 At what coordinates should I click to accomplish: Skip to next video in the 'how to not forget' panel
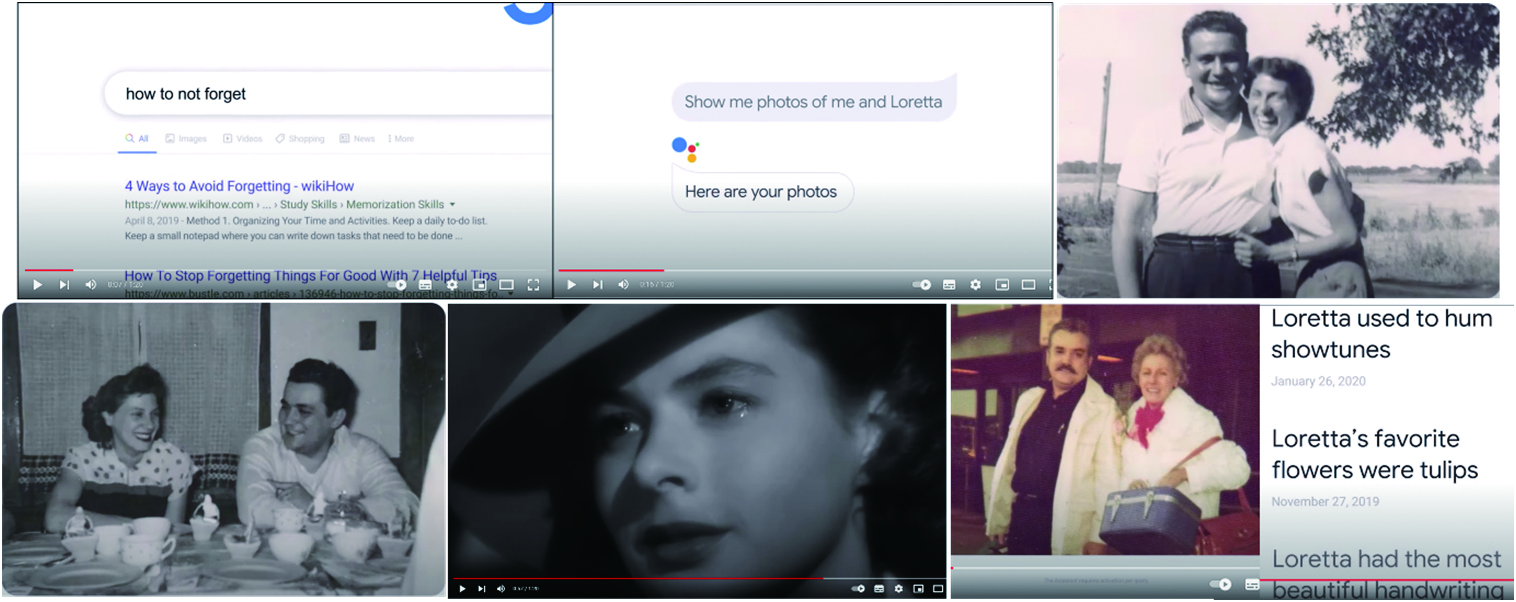pos(64,285)
